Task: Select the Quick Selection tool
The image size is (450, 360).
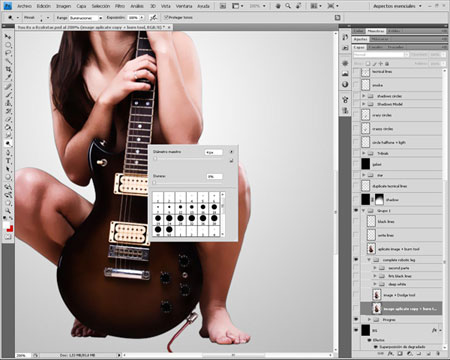Action: [8, 61]
